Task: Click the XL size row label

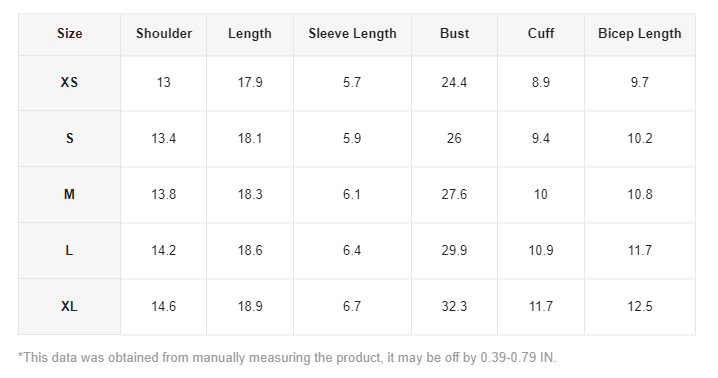Action: 70,307
